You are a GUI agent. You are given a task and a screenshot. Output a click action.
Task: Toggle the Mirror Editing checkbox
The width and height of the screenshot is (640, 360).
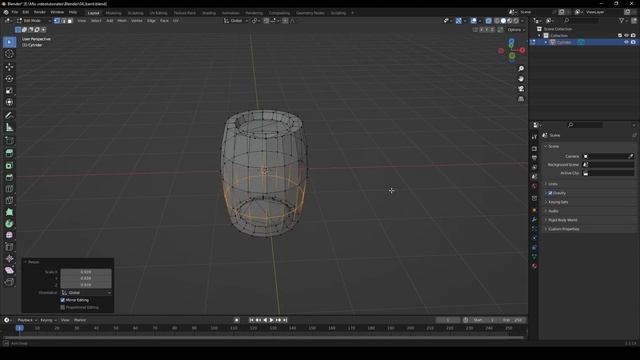click(63, 300)
